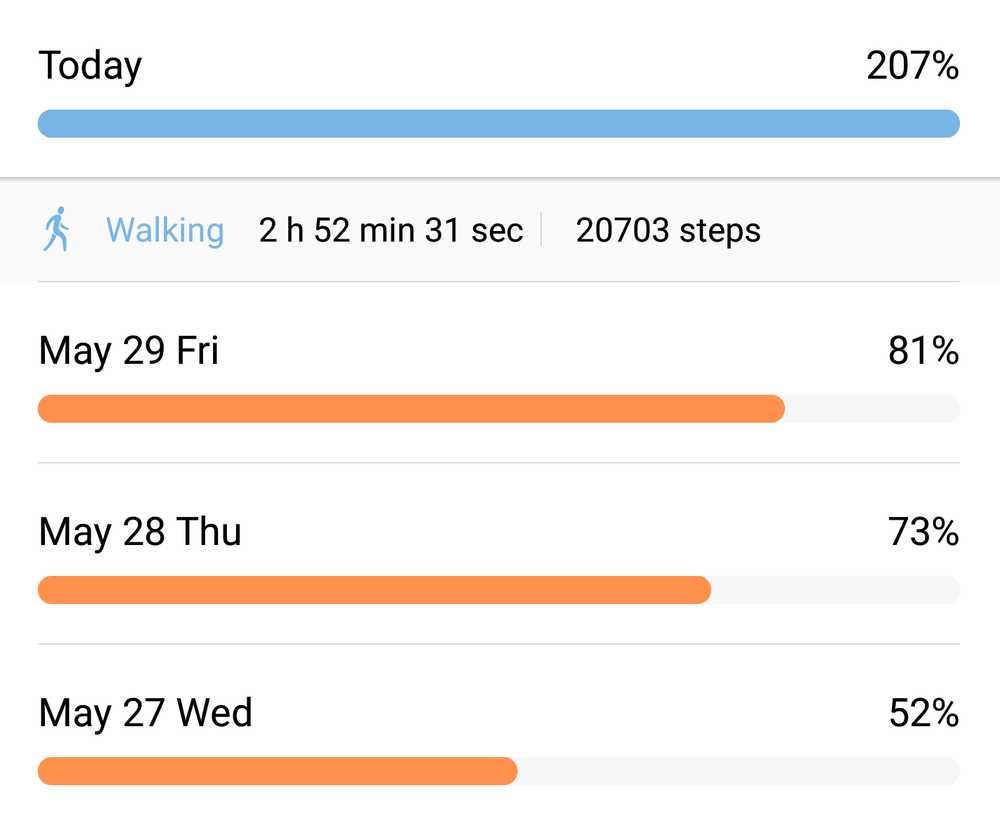Tap unfilled part of May 28 bar
This screenshot has width=1000, height=814.
(x=835, y=590)
